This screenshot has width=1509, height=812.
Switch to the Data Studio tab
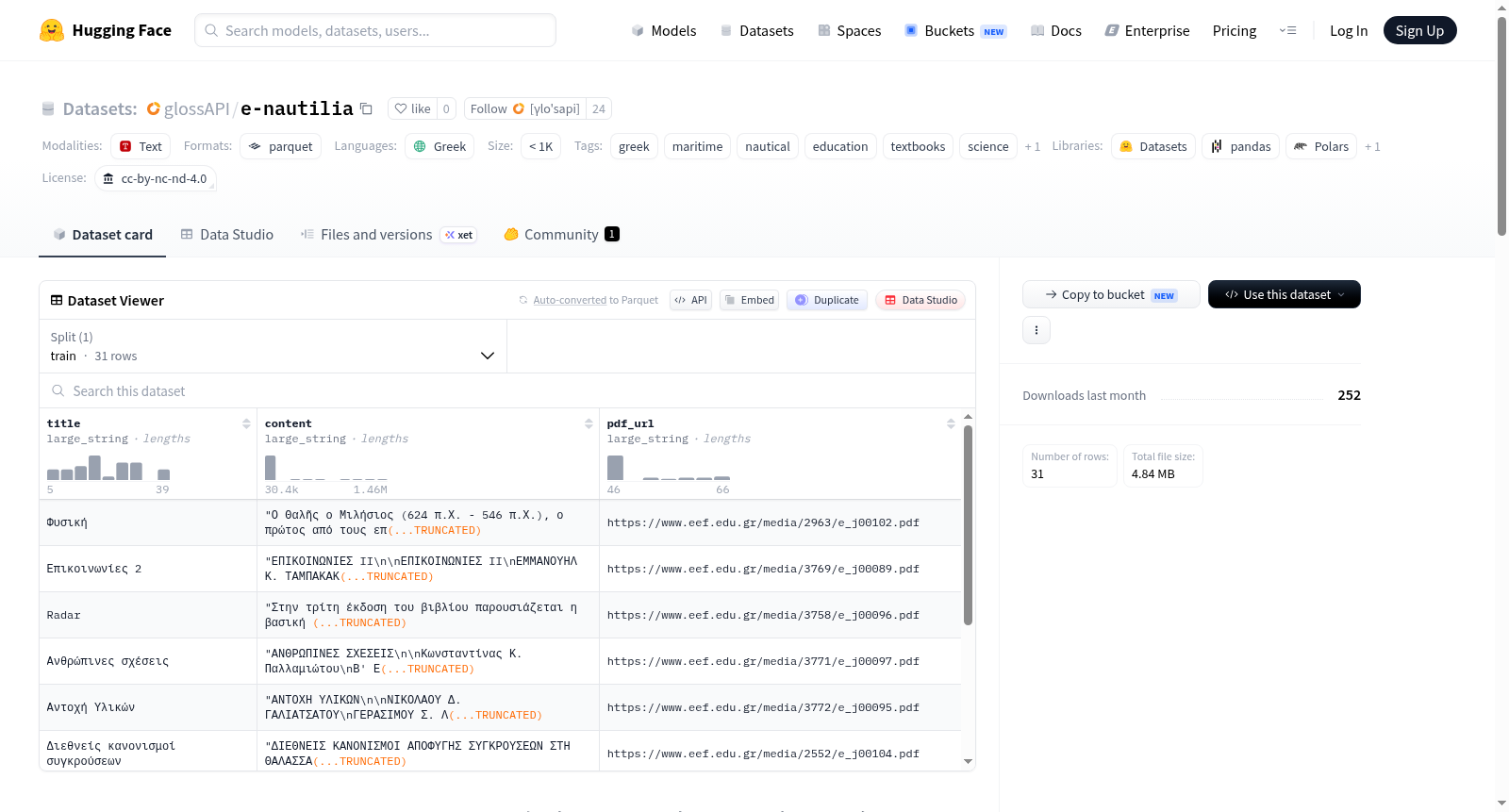click(227, 235)
